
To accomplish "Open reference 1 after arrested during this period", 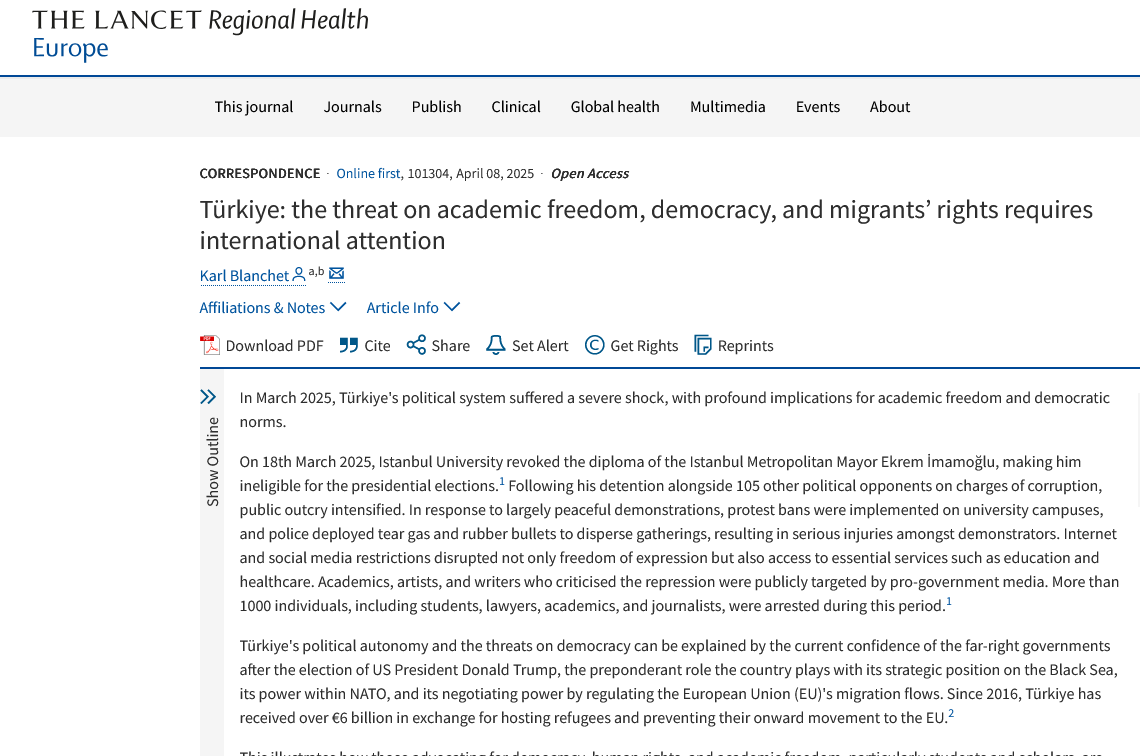I will 949,601.
